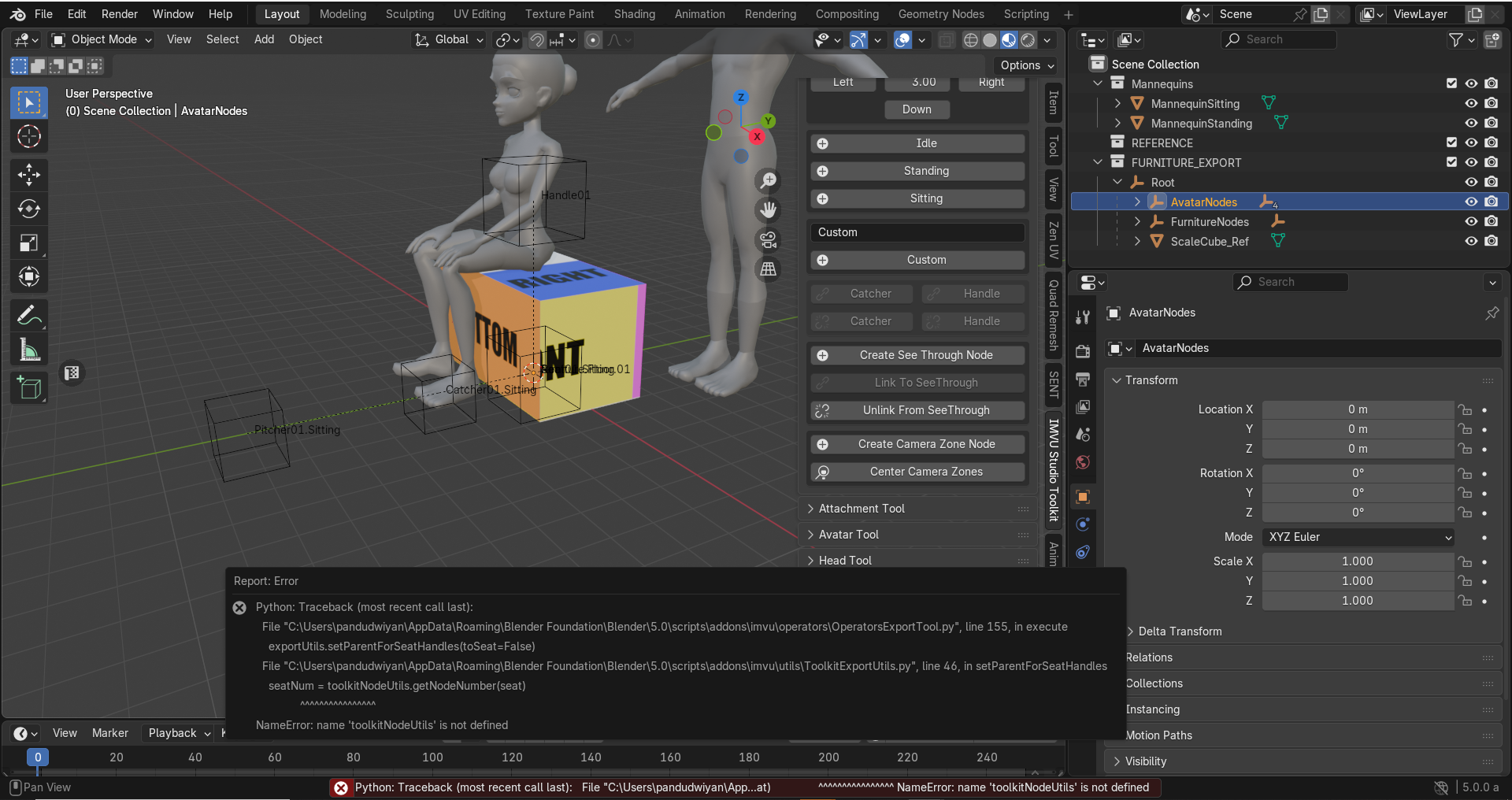Expand the AvatarNodes tree item
Screen dimensions: 1512x800
point(1137,202)
